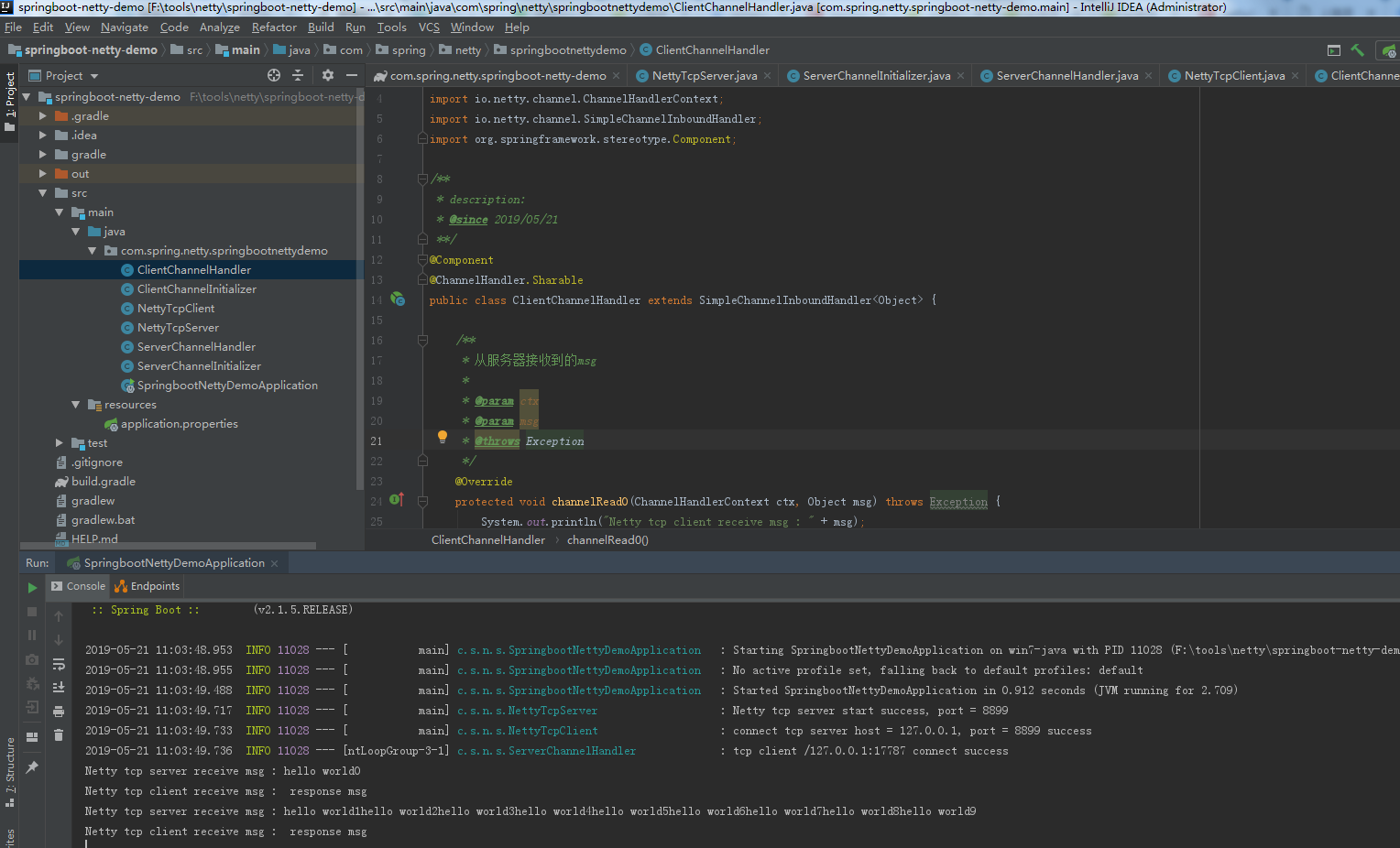Select NettyTcpClient in project tree
1400x848 pixels.
[x=176, y=309]
